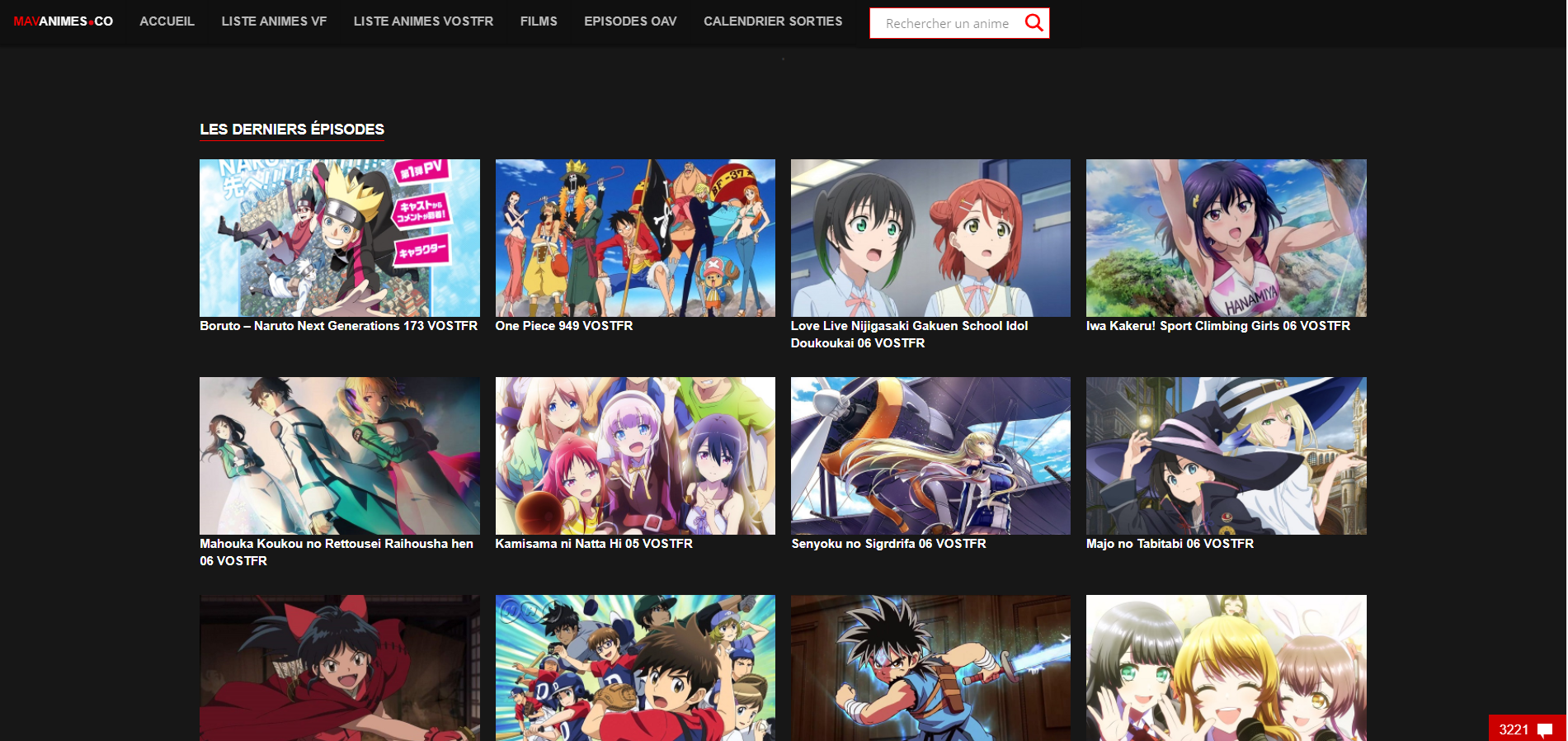Click the 'LES DERNIERS ÉPISODES' heading
This screenshot has height=741, width=1568.
(292, 130)
